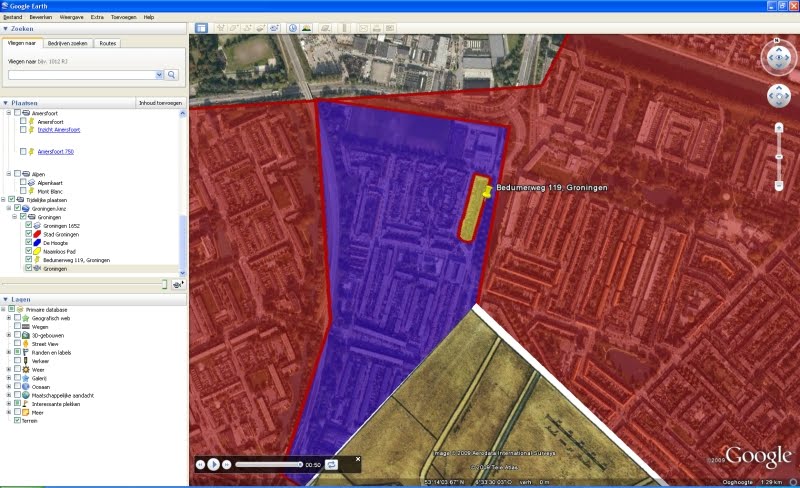
Task: Click the Add Image Overlay toolbar icon
Action: [x=260, y=28]
